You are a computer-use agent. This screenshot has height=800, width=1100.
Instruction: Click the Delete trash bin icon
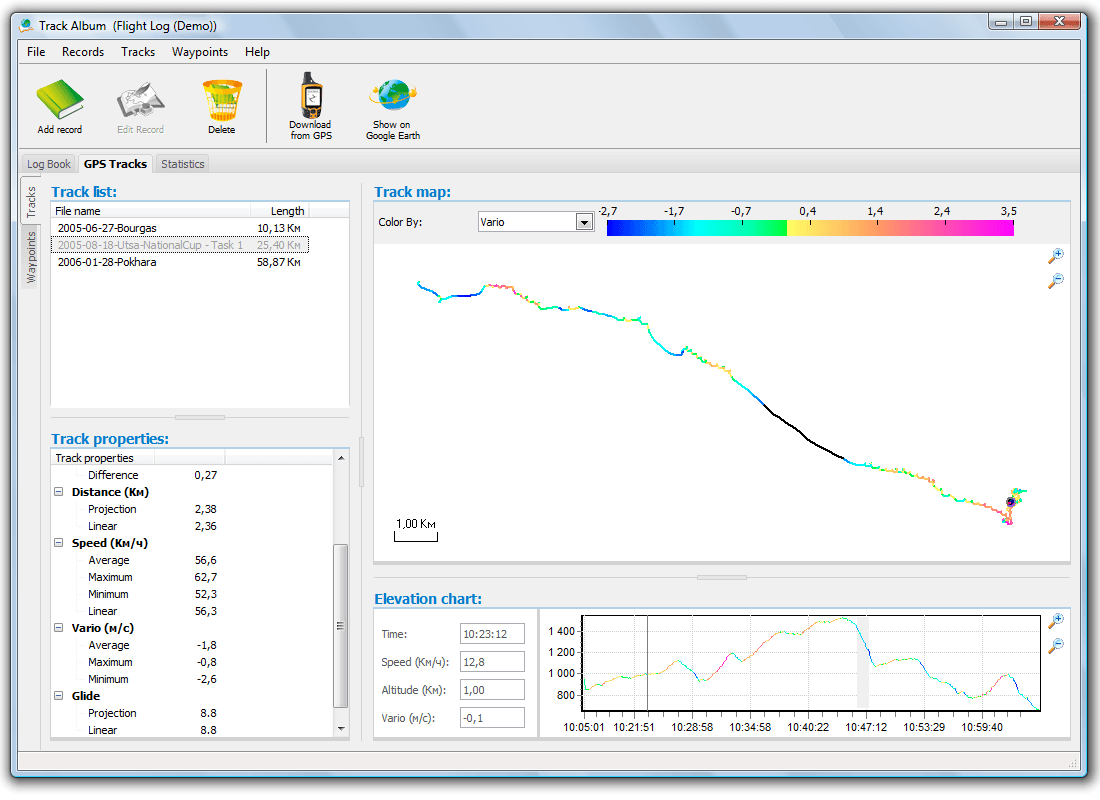pos(222,100)
